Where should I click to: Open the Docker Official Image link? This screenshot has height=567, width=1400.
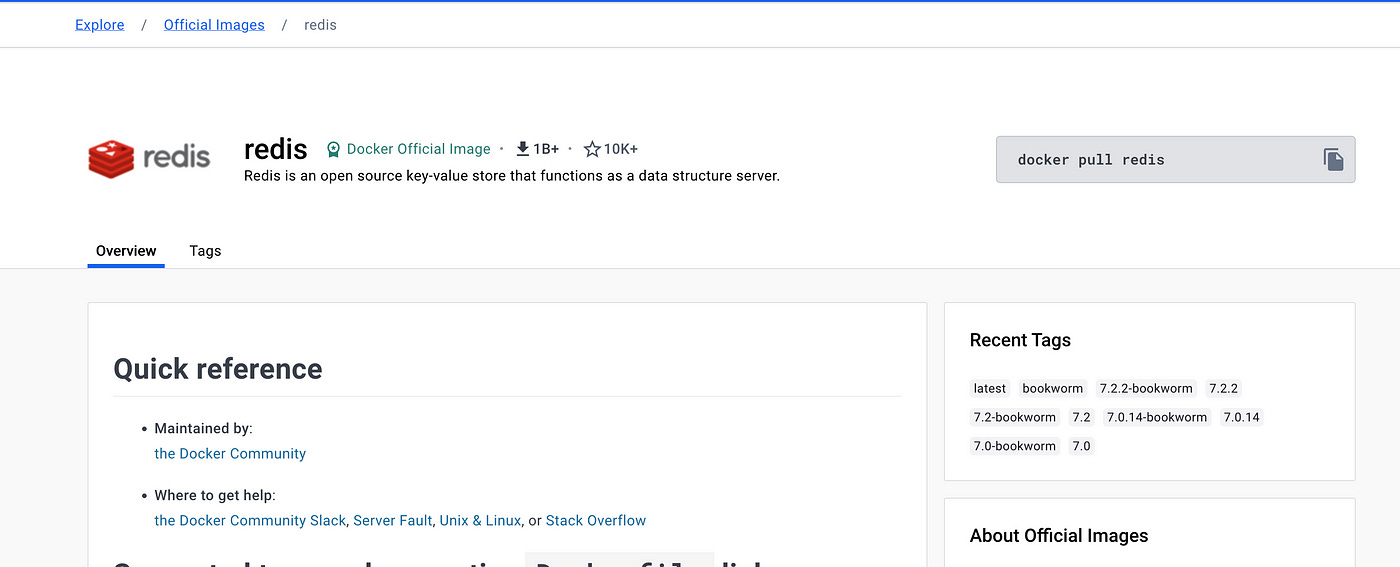pyautogui.click(x=418, y=149)
